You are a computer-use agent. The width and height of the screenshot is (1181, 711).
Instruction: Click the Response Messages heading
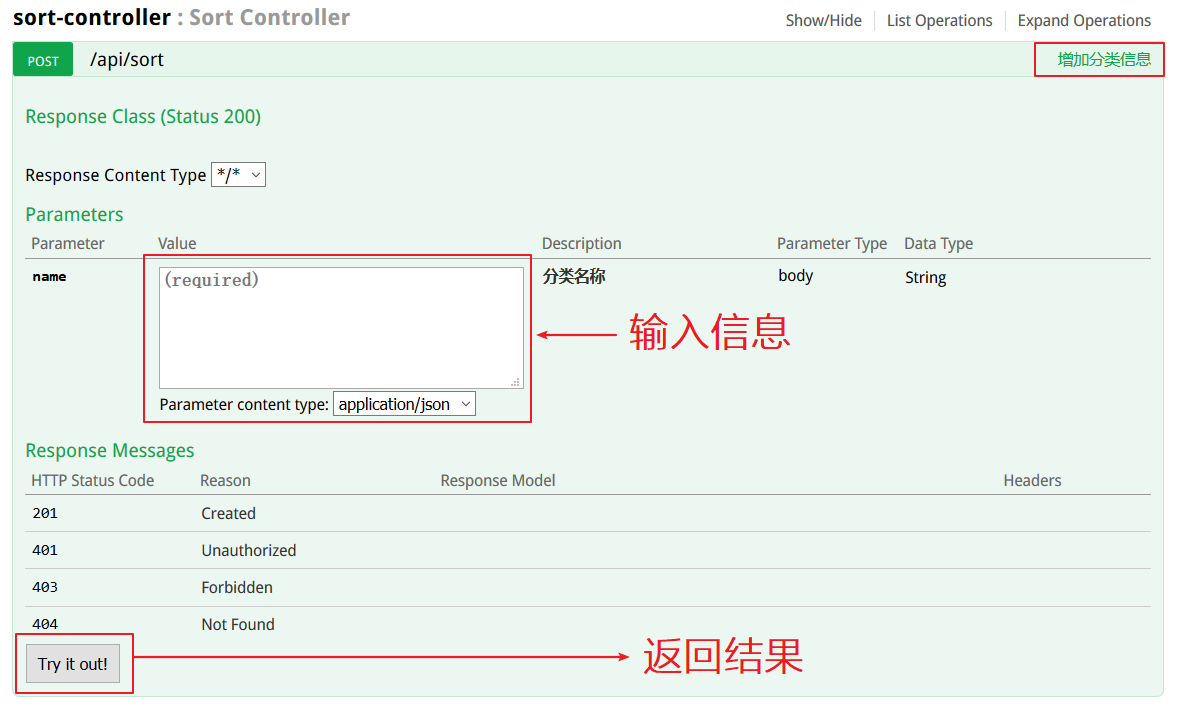coord(110,450)
